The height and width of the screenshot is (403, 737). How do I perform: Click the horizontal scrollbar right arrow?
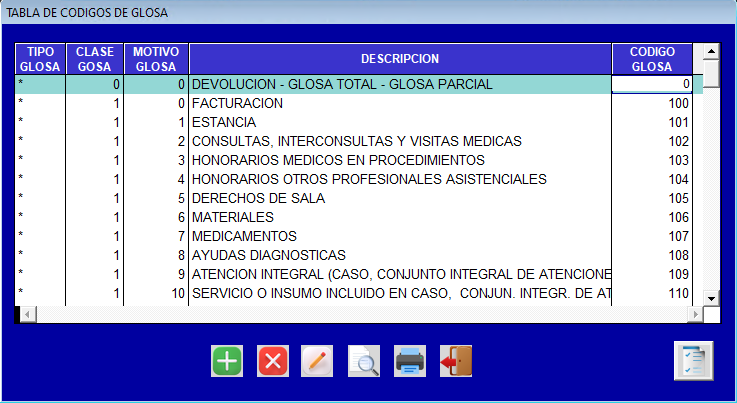[x=695, y=314]
